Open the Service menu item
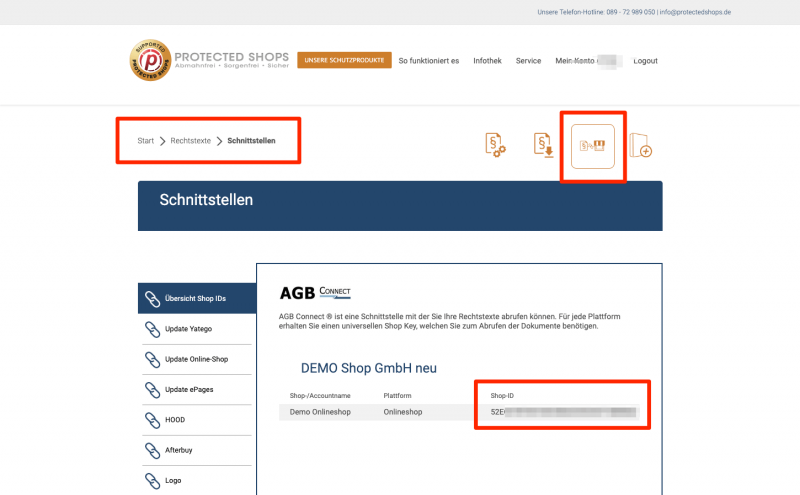Screen dimensions: 800x495 (528, 61)
